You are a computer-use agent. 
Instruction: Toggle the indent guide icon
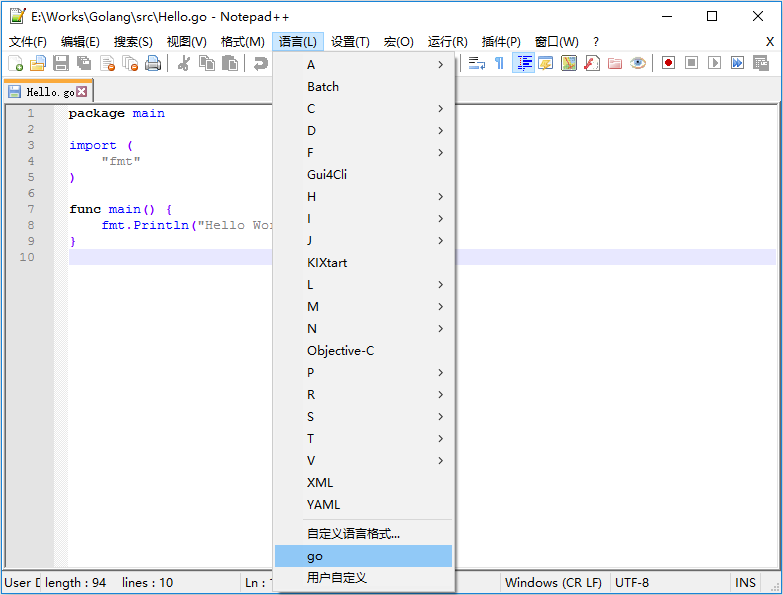(x=523, y=63)
